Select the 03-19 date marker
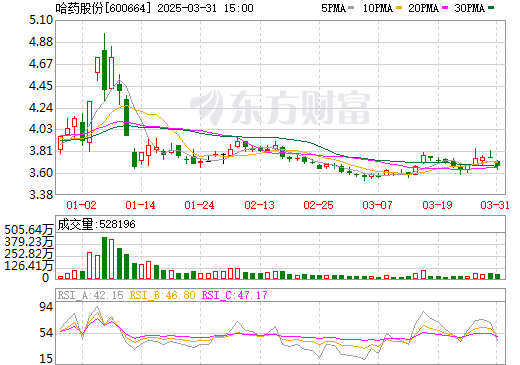The height and width of the screenshot is (365, 520). 437,205
